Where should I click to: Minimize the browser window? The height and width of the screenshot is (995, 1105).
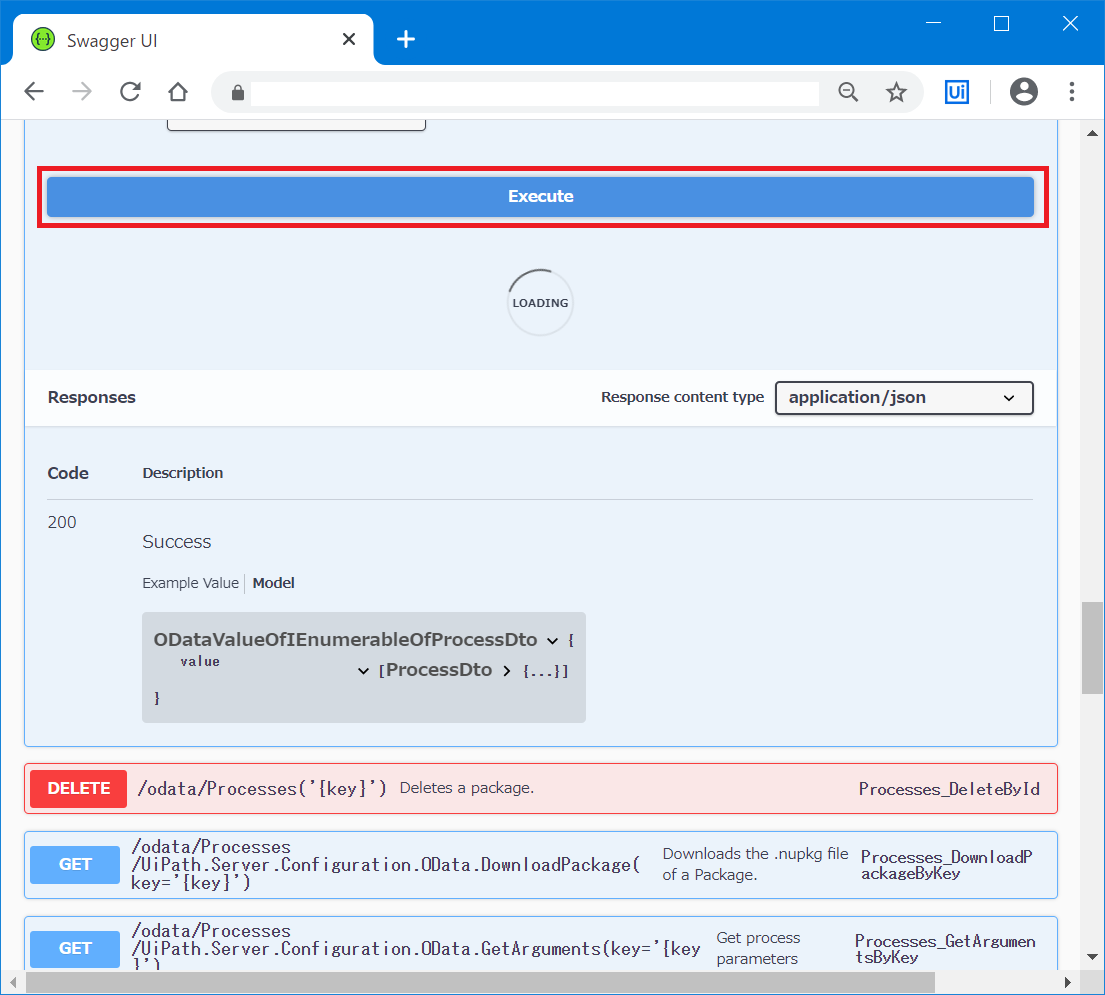click(933, 23)
